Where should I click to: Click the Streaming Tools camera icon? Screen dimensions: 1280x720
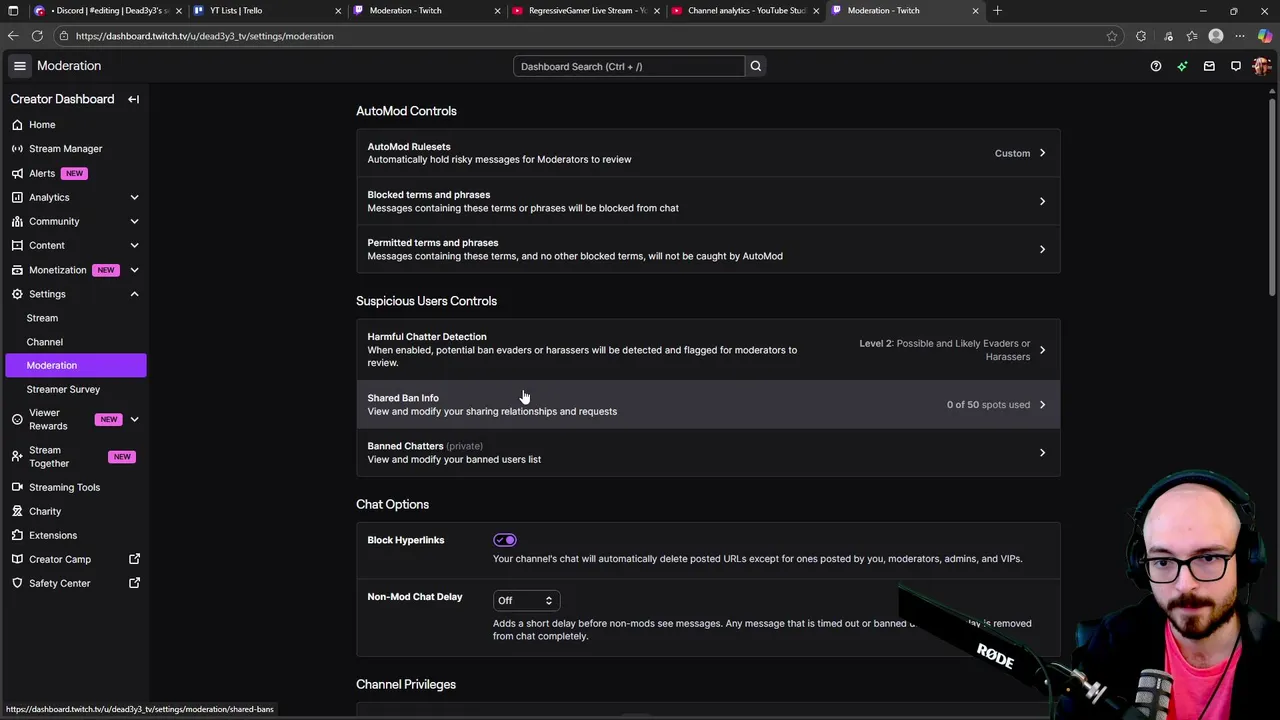[x=17, y=487]
